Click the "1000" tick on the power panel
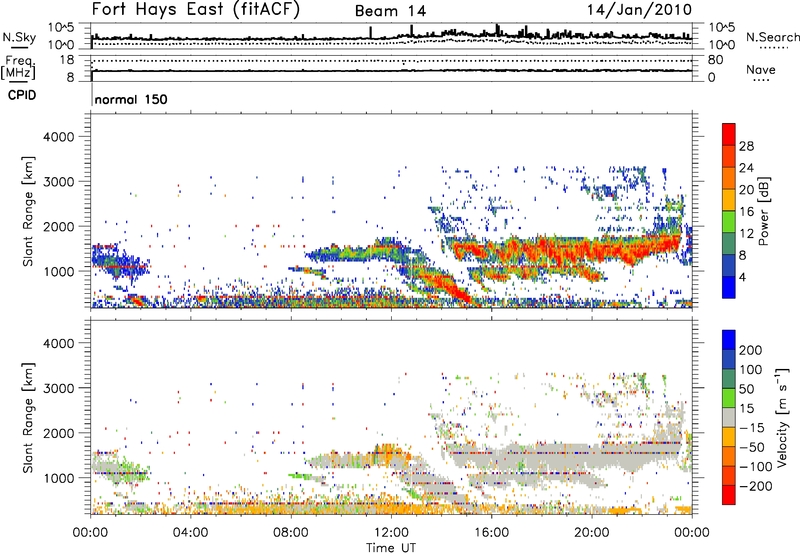Screen dimensions: 800x554 (58, 271)
